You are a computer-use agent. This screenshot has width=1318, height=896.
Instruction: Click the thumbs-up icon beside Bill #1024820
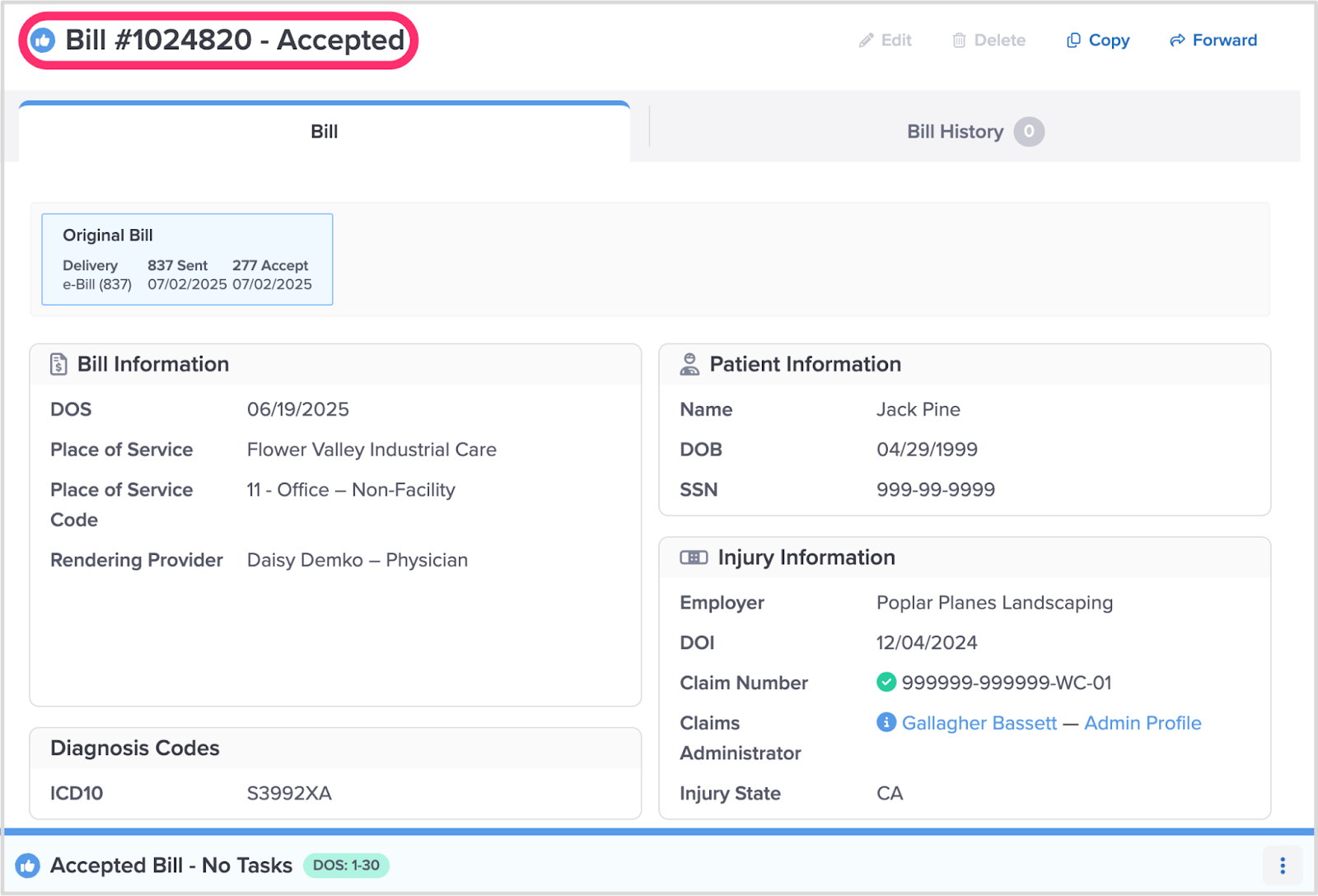[43, 40]
